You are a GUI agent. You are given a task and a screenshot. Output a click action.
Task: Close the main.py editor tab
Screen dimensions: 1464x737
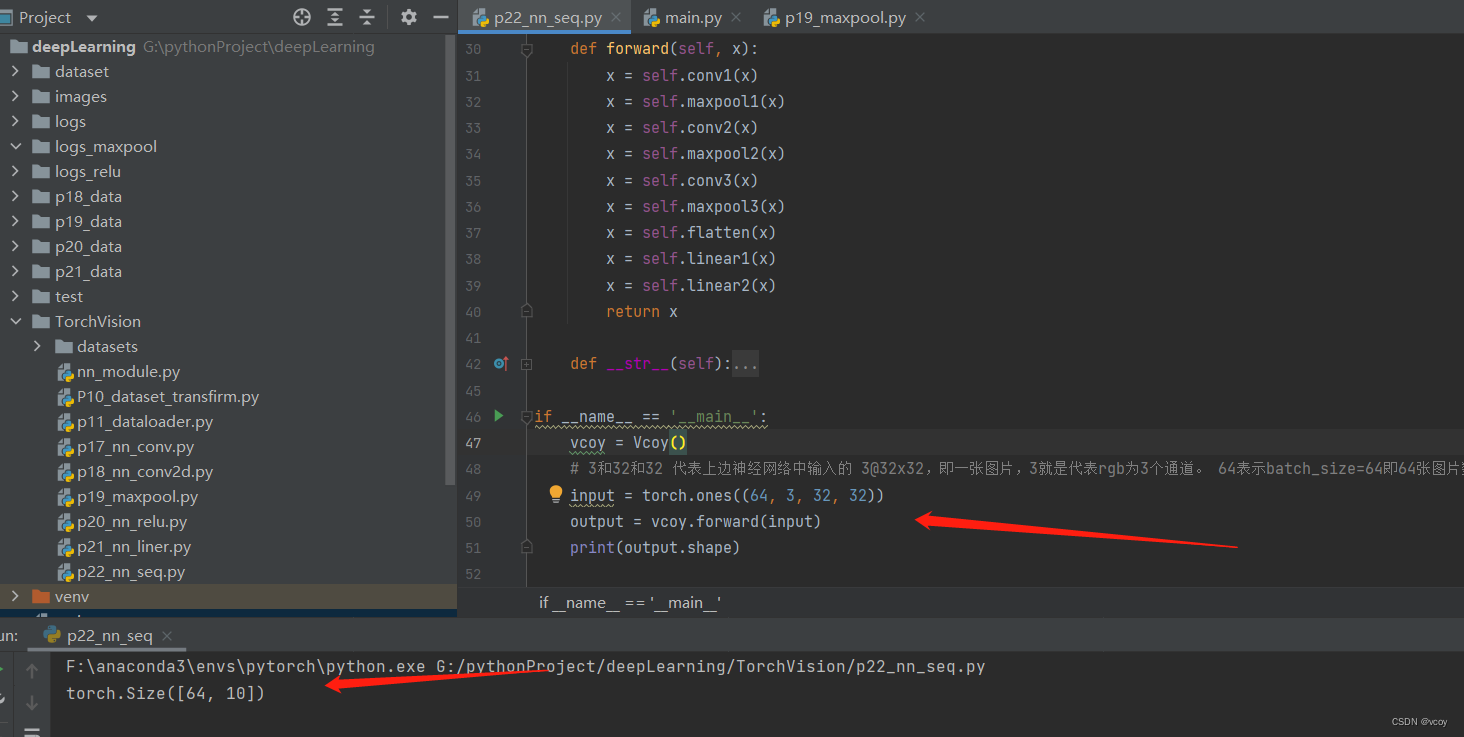click(x=736, y=18)
